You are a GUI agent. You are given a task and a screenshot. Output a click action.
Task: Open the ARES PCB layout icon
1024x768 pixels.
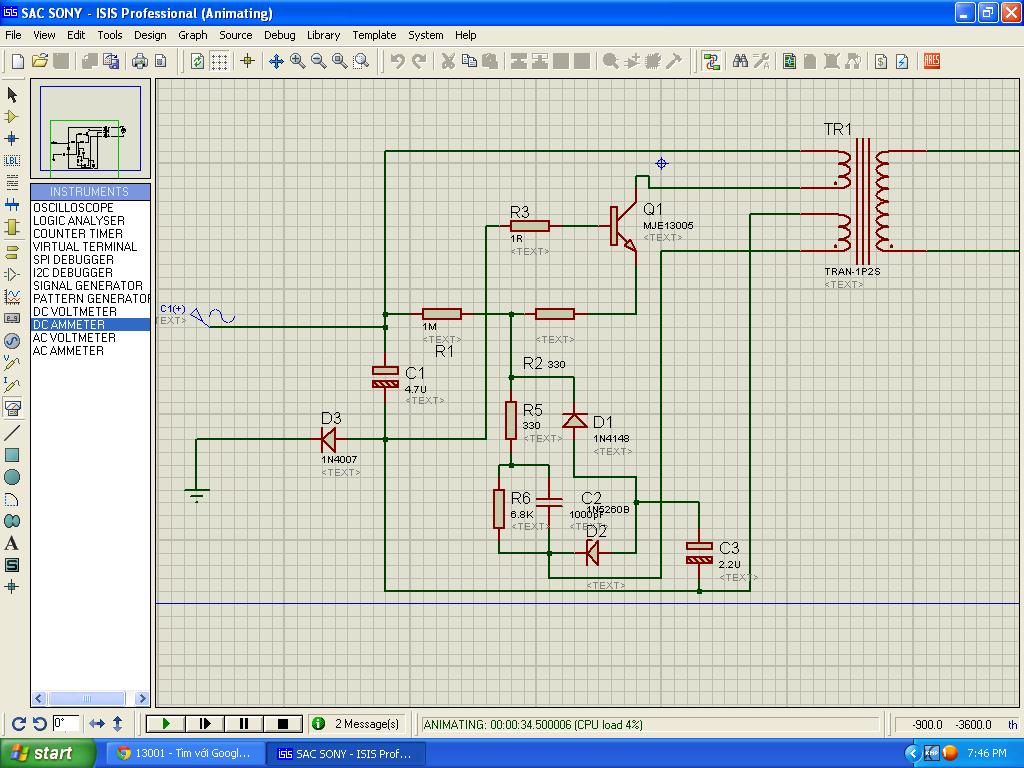click(x=932, y=62)
